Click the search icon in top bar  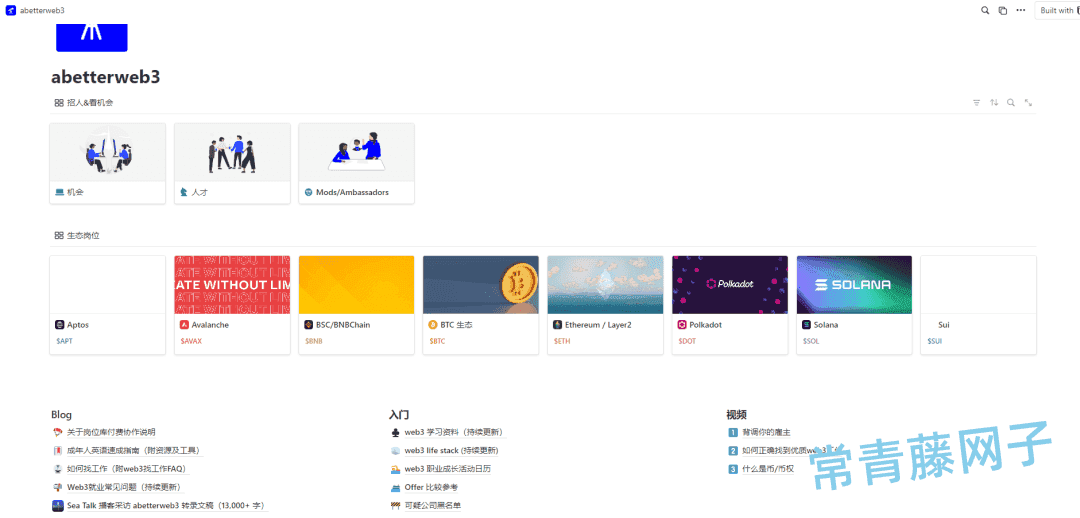click(985, 10)
